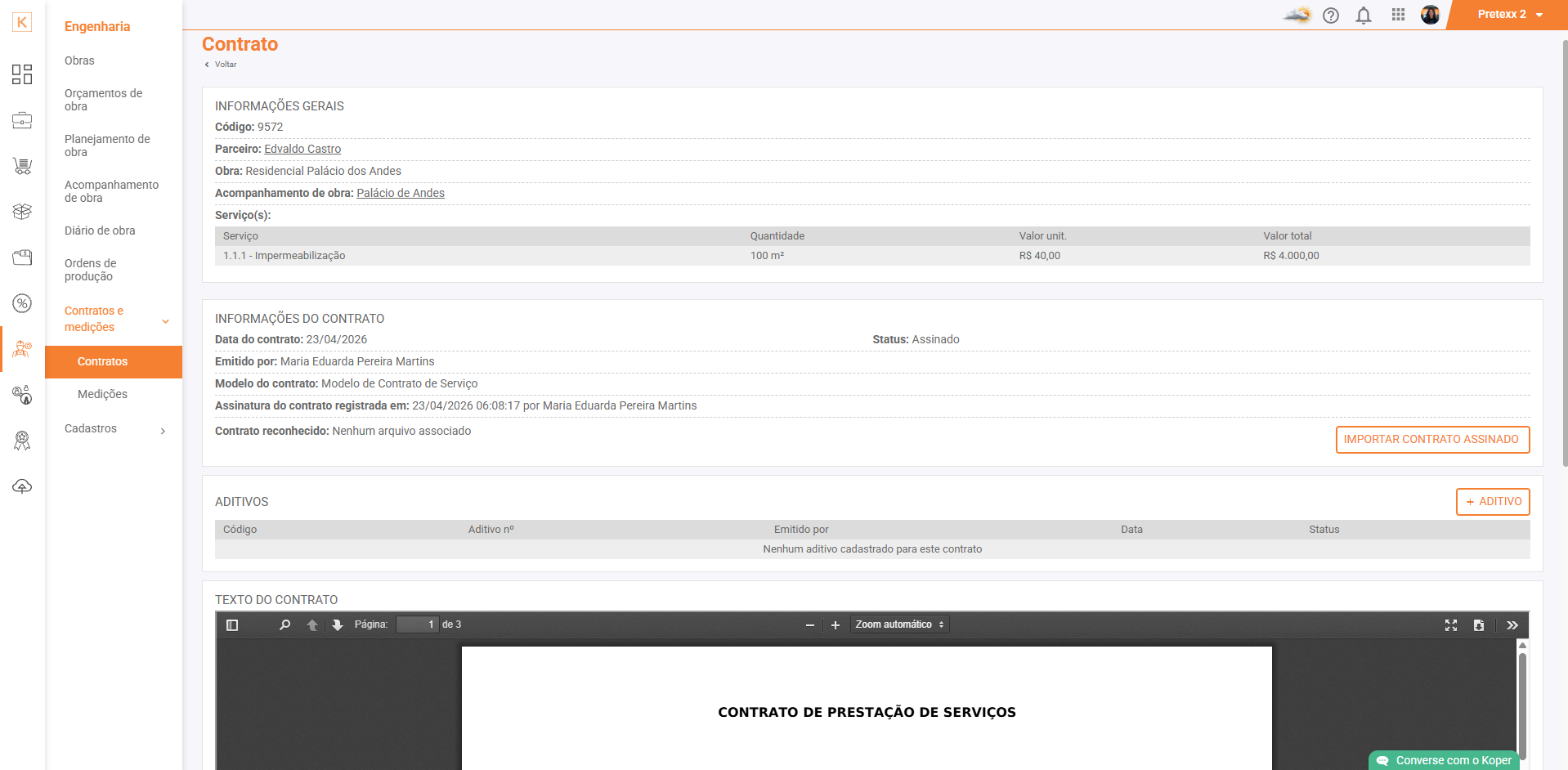Click the Voltar back link

click(221, 64)
